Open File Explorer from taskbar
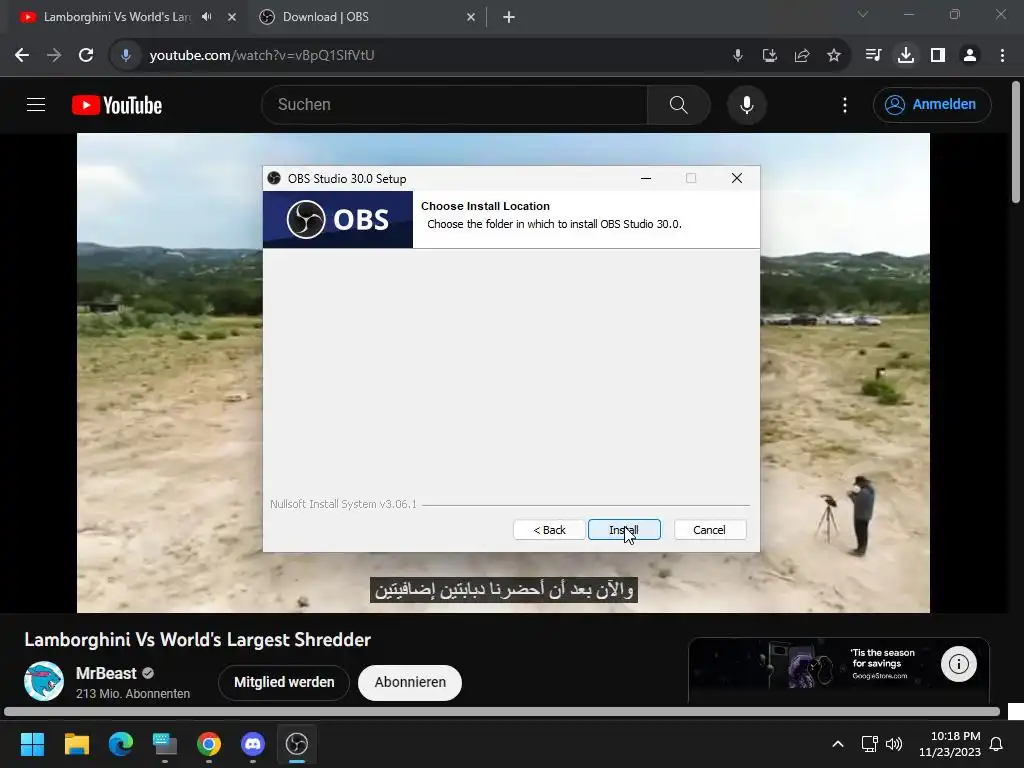This screenshot has width=1024, height=768. click(76, 744)
